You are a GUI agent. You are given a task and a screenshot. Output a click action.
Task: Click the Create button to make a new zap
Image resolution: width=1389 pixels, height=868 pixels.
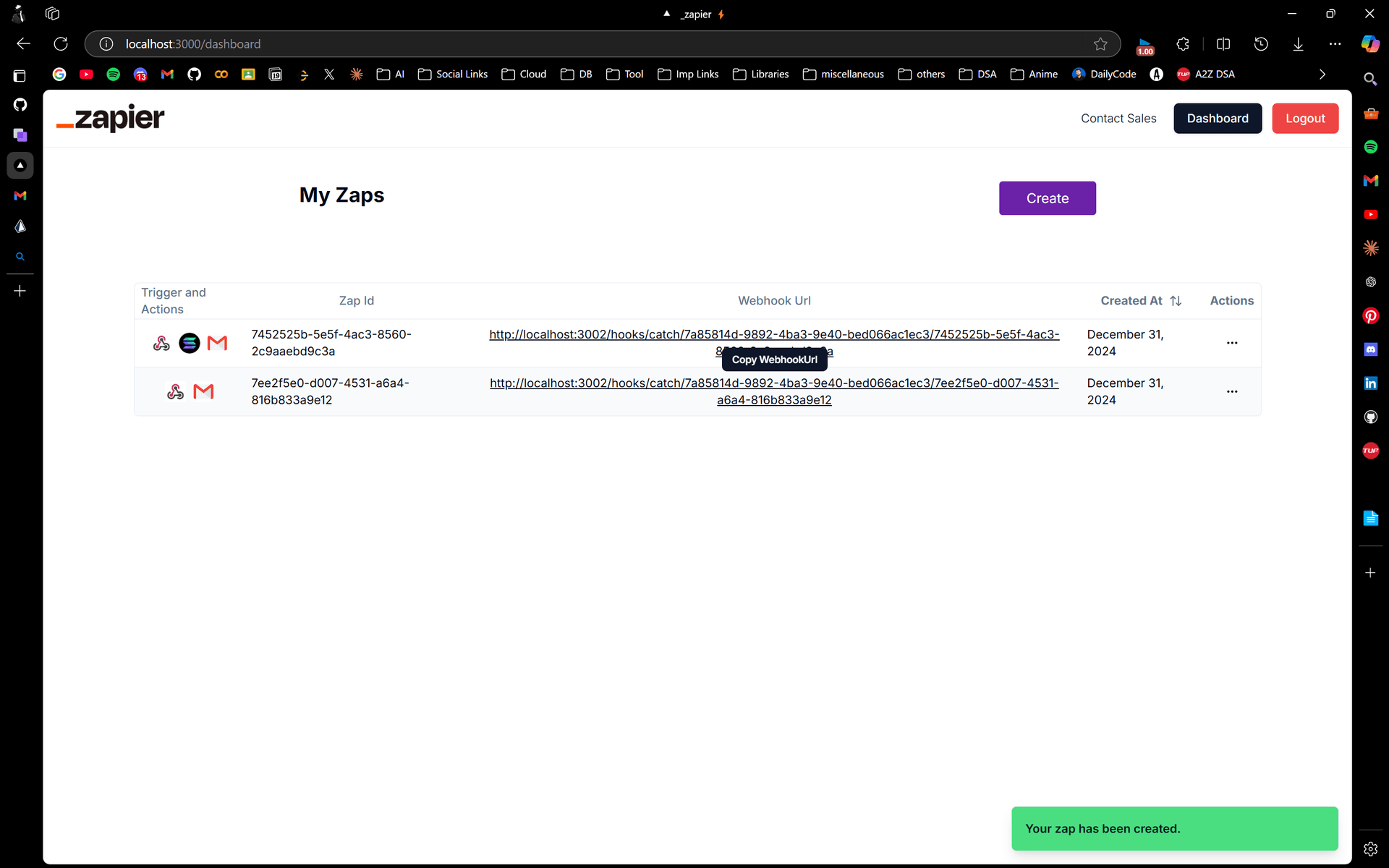[1047, 198]
